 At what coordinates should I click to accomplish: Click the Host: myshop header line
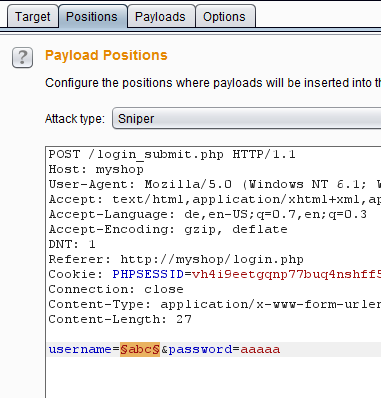(96, 169)
